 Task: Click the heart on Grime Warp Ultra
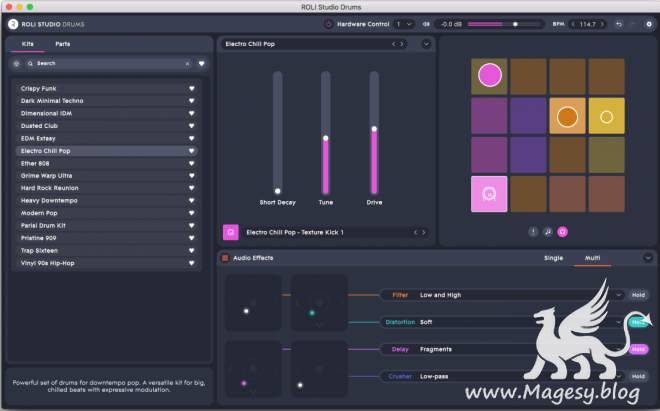(192, 176)
